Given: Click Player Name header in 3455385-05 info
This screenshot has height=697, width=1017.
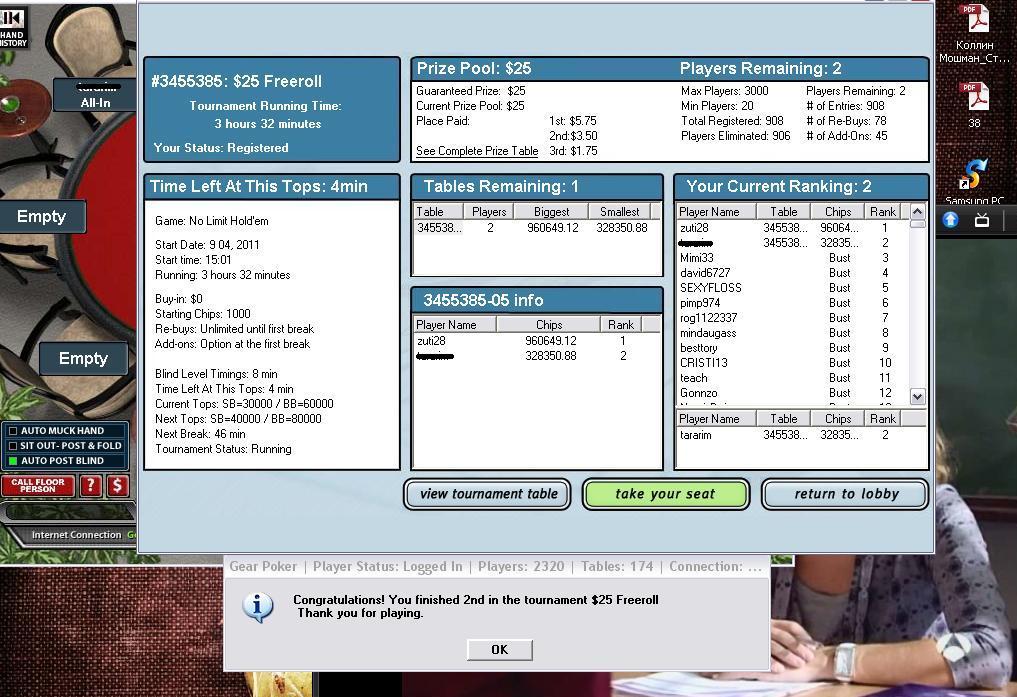Looking at the screenshot, I should click(455, 324).
